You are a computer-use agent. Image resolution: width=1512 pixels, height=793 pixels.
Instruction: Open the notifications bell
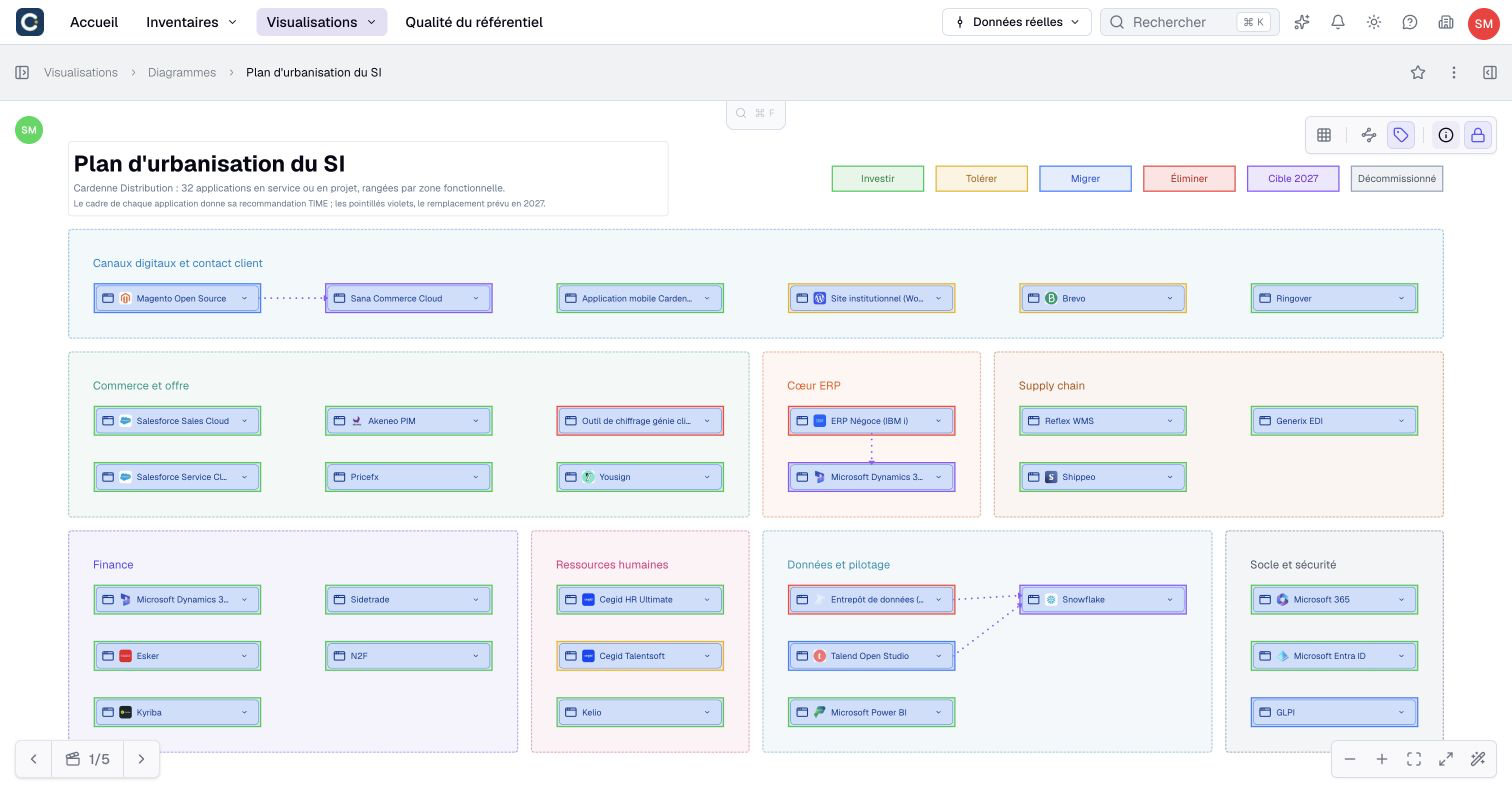click(1338, 22)
